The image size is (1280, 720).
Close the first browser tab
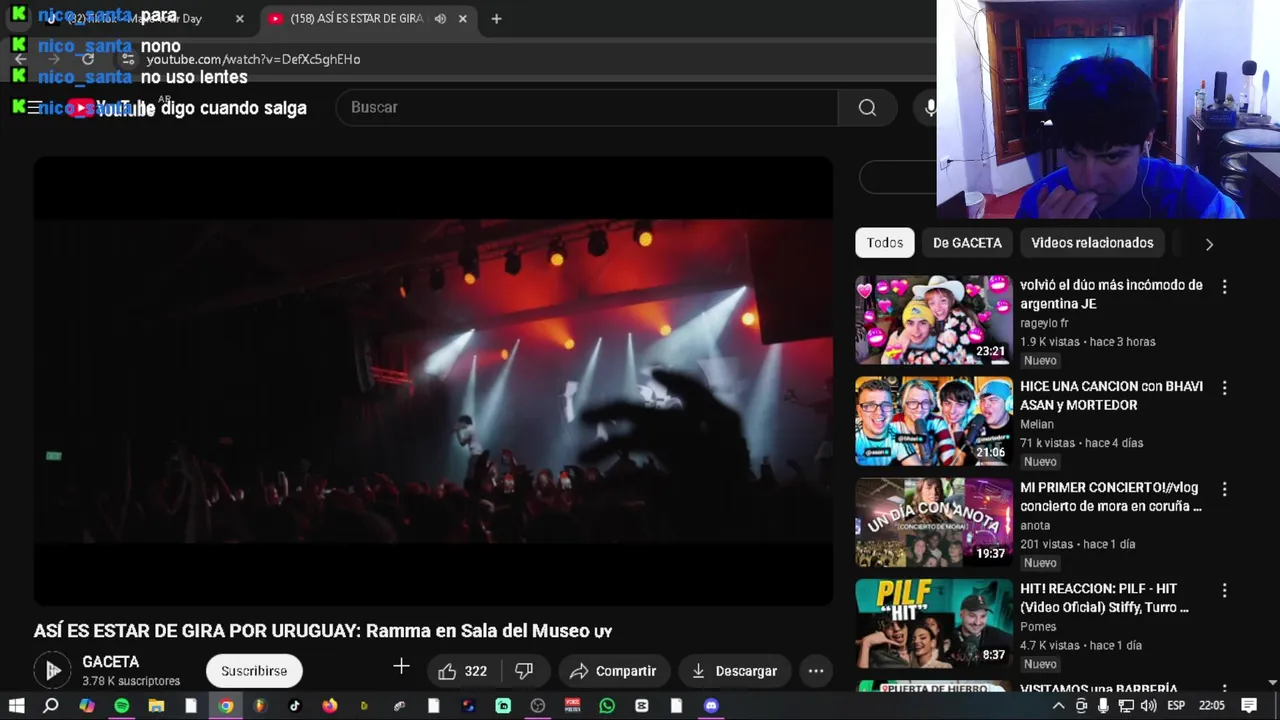240,18
